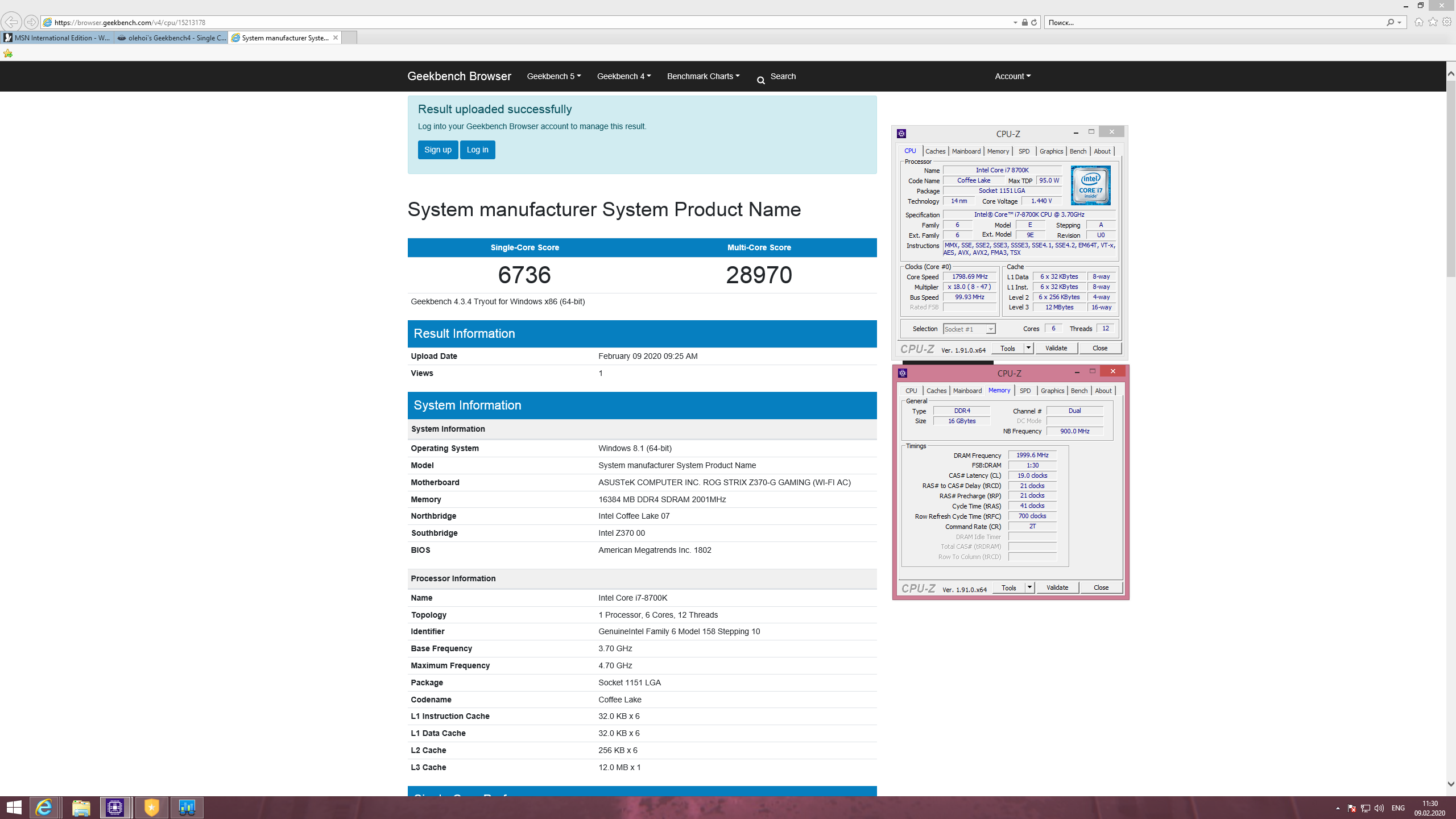
Task: Switch to Mainboard tab in upper CPU-Z
Action: pyautogui.click(x=966, y=151)
